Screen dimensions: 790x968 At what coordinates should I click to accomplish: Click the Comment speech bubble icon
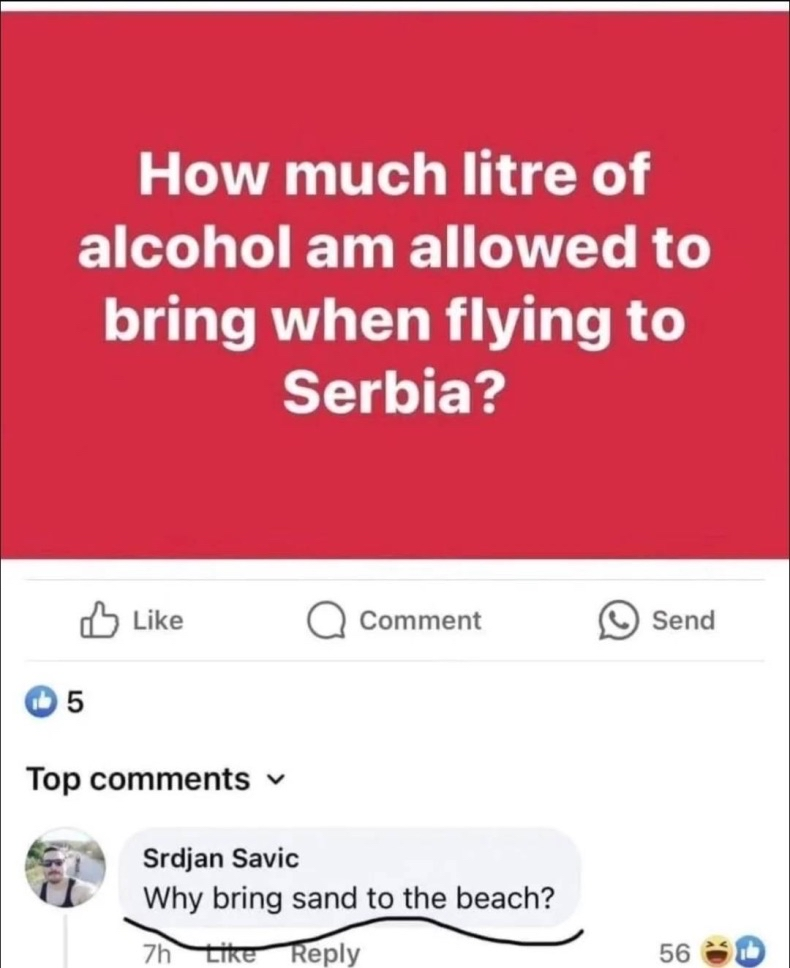coord(324,621)
